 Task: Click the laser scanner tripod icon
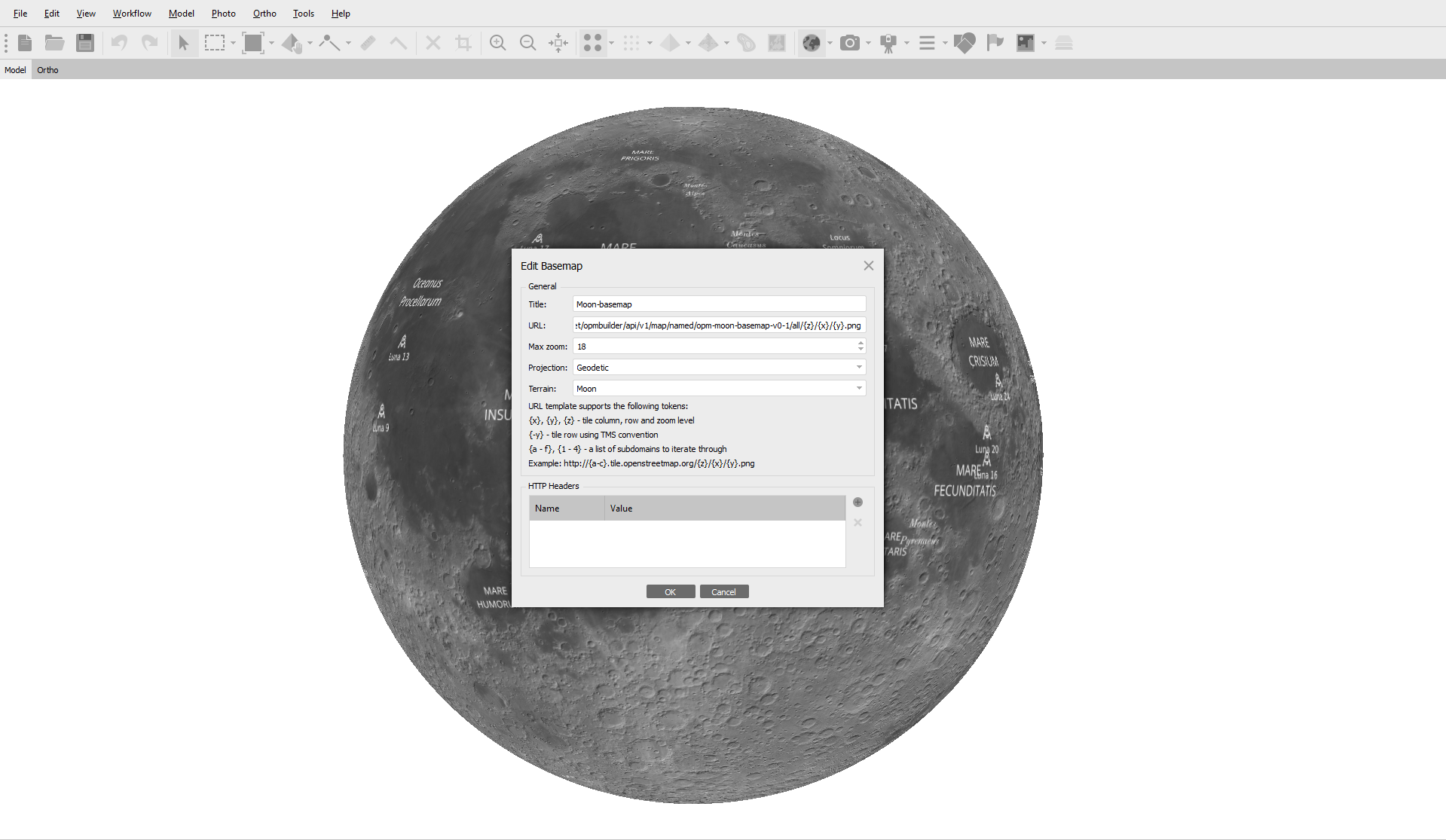pos(888,43)
